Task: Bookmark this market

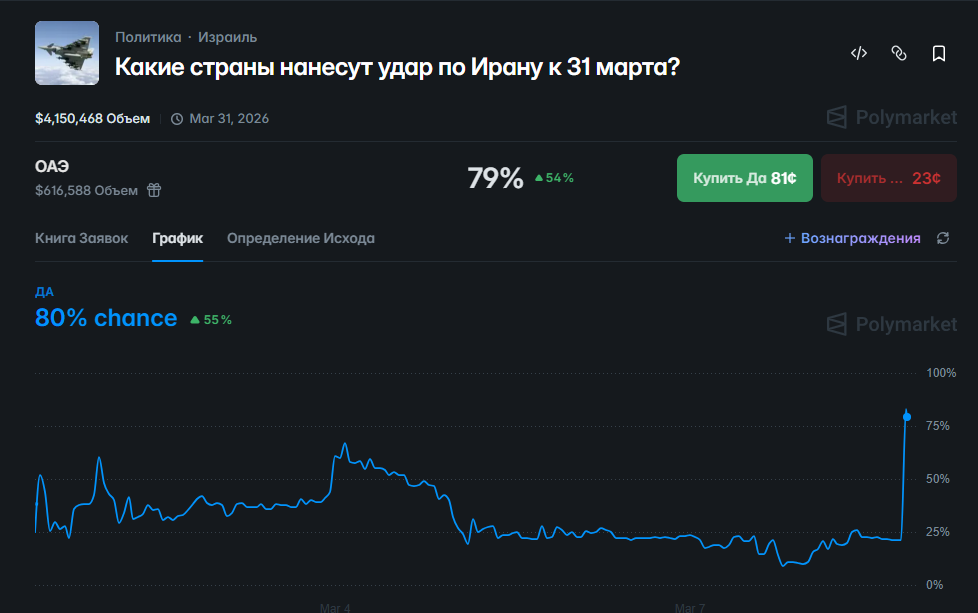Action: click(x=939, y=54)
